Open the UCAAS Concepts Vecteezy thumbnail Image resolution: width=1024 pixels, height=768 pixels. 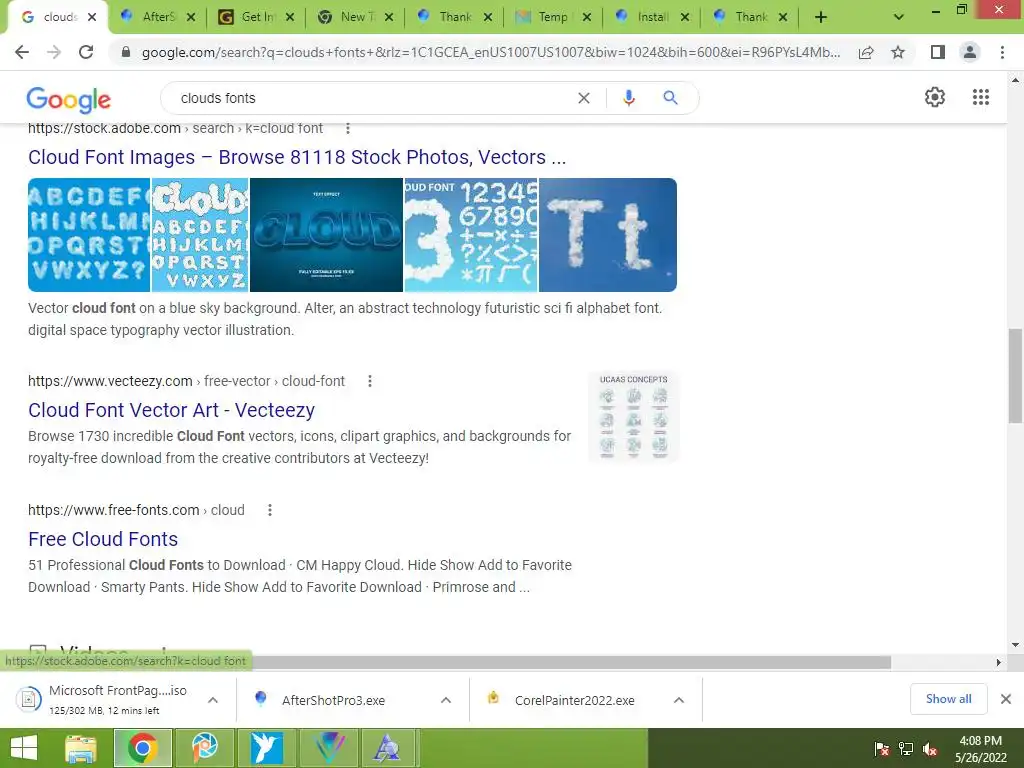pyautogui.click(x=633, y=417)
